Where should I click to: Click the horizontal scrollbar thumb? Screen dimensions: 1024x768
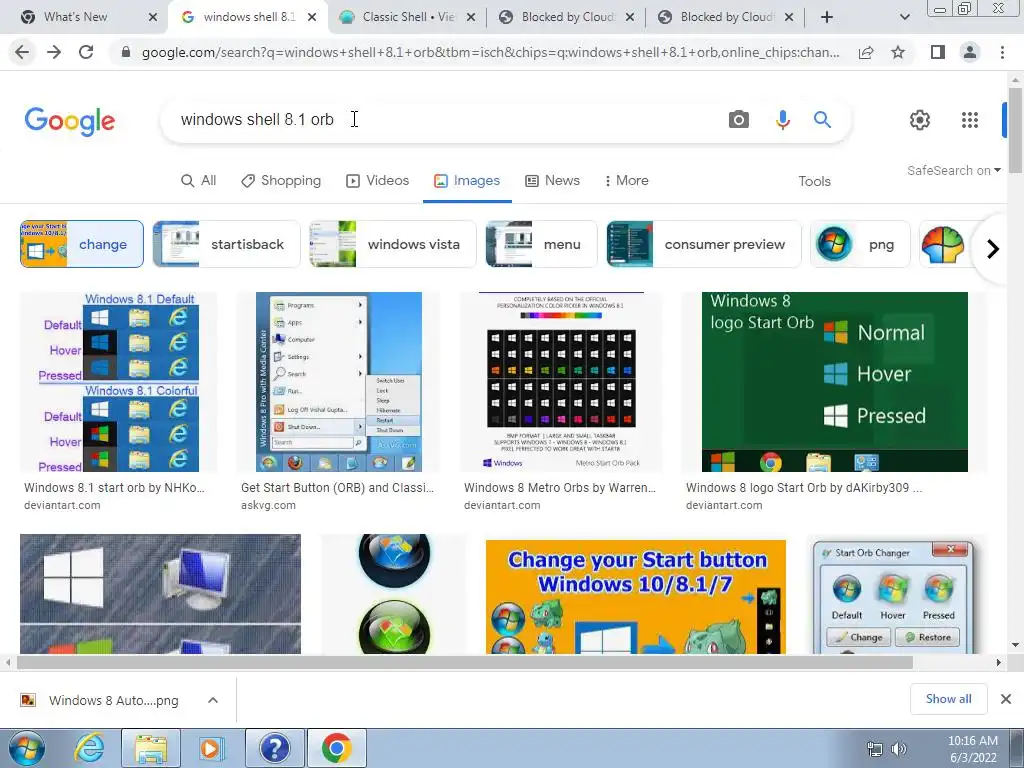coord(464,662)
